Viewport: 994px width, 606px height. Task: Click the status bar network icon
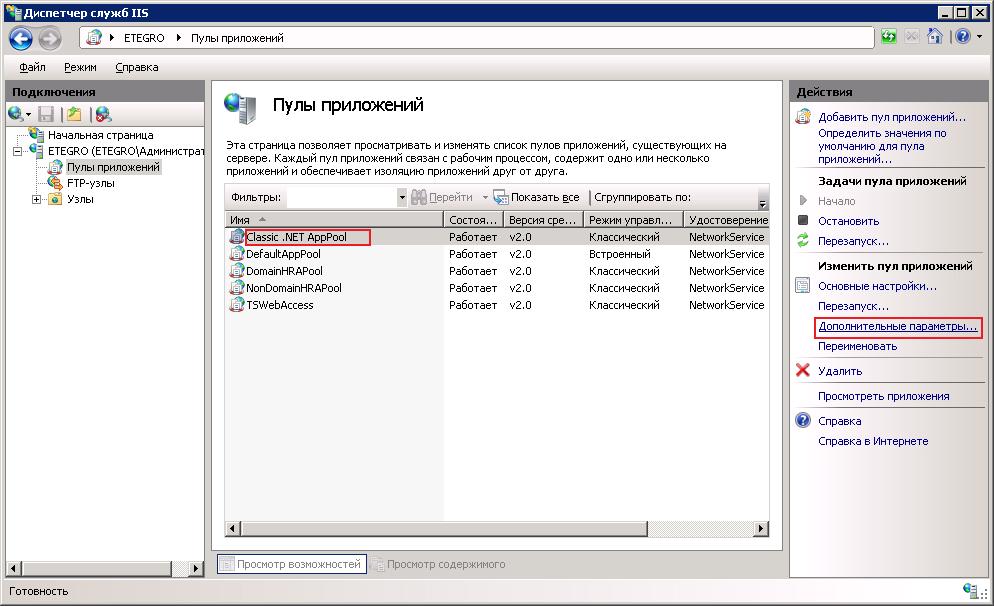click(970, 590)
